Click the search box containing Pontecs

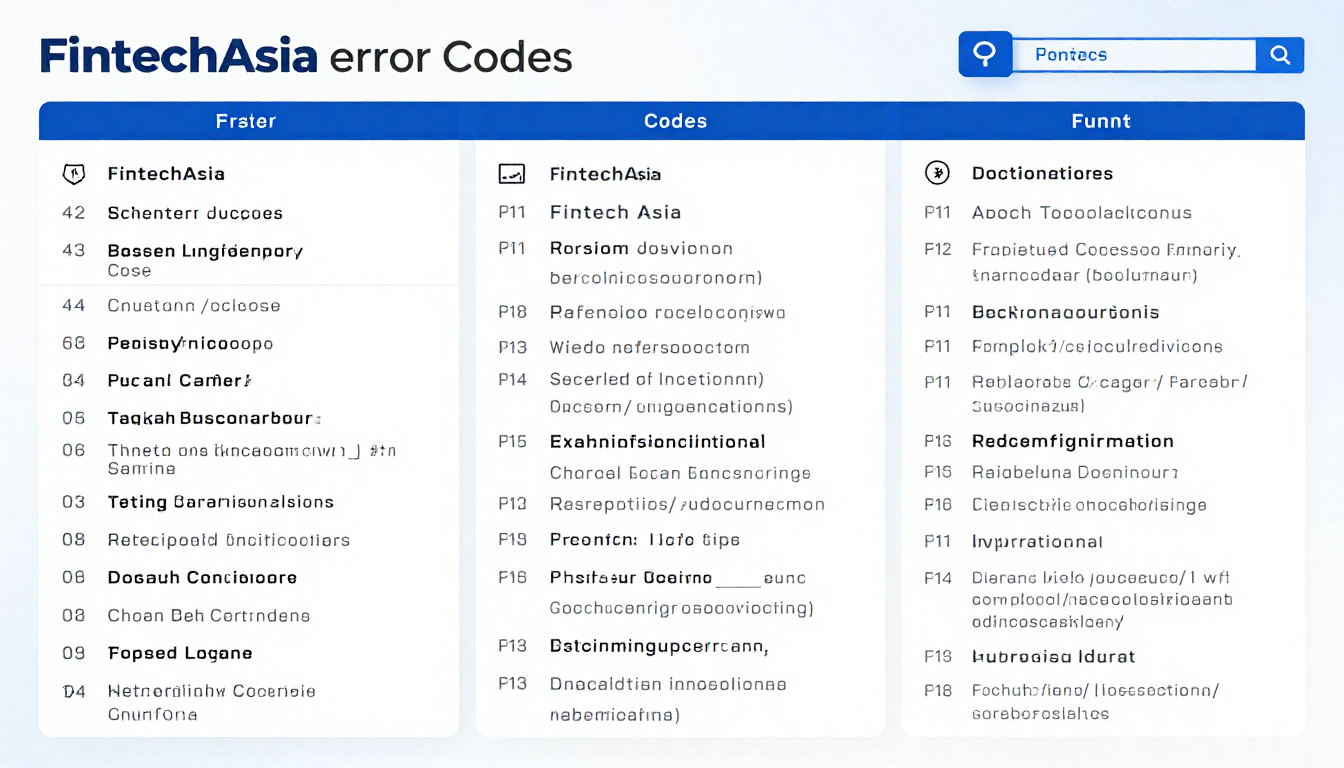[x=1135, y=55]
